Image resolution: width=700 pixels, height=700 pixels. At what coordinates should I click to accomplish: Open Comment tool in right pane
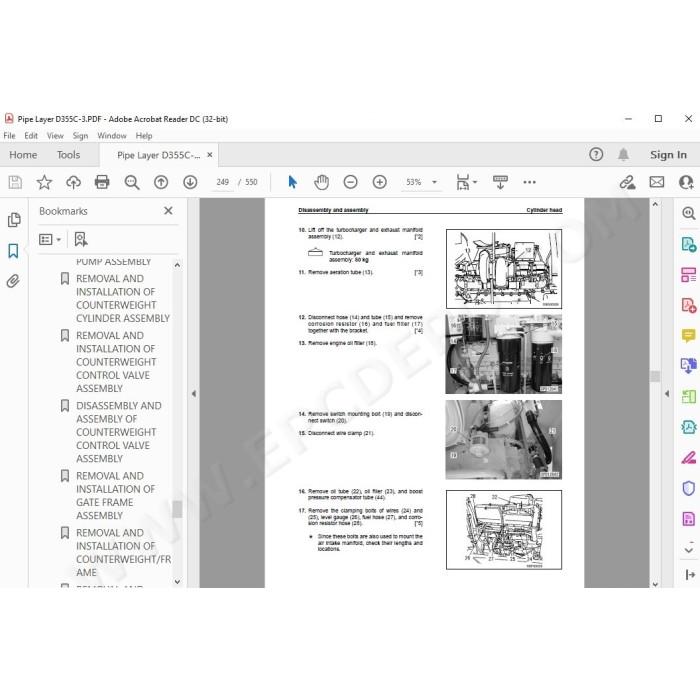(689, 335)
